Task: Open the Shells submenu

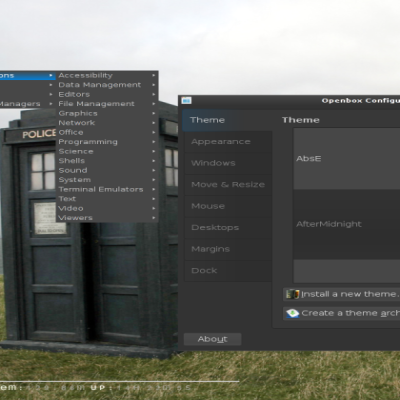Action: pyautogui.click(x=107, y=161)
